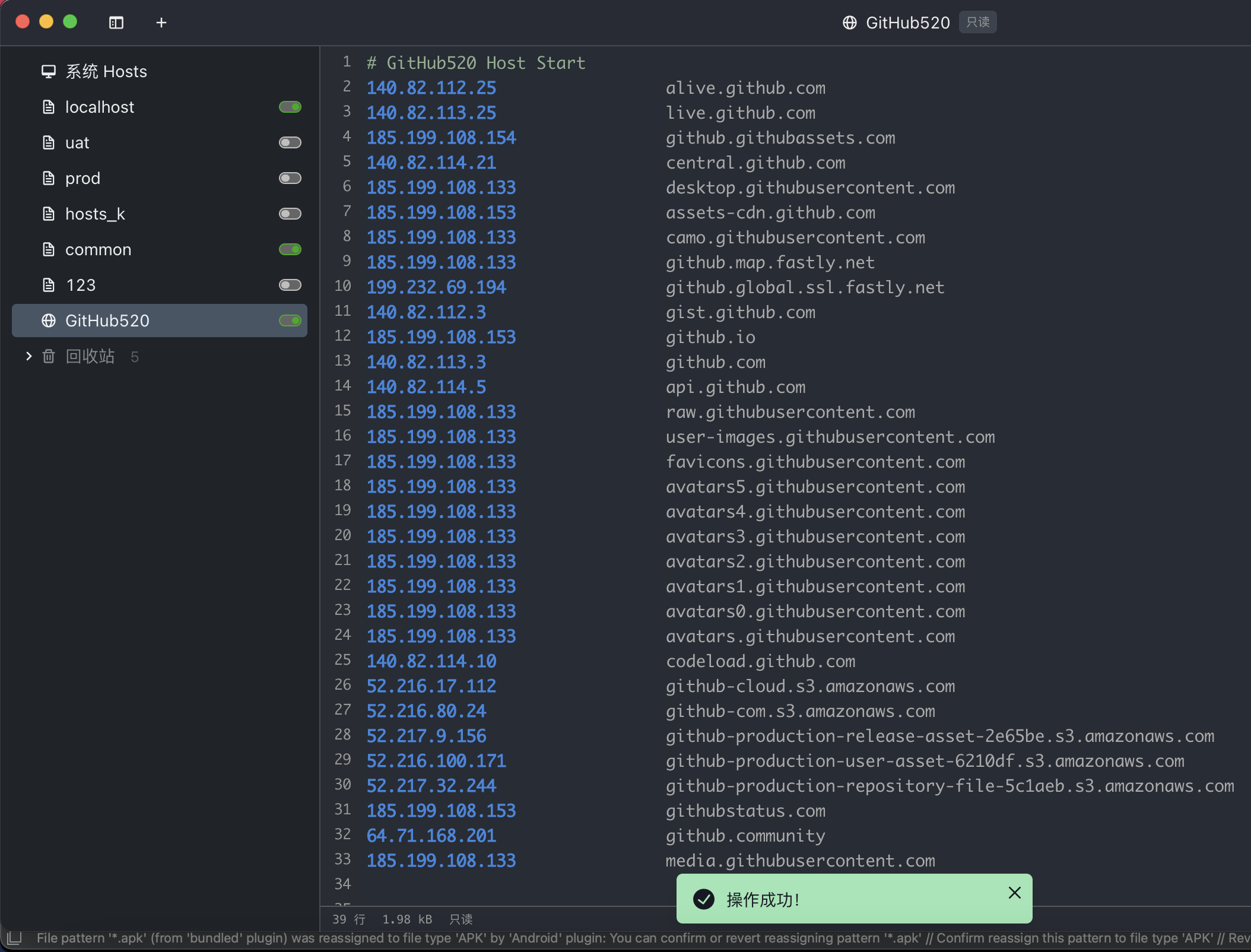Disable the common hosts toggle

(290, 249)
